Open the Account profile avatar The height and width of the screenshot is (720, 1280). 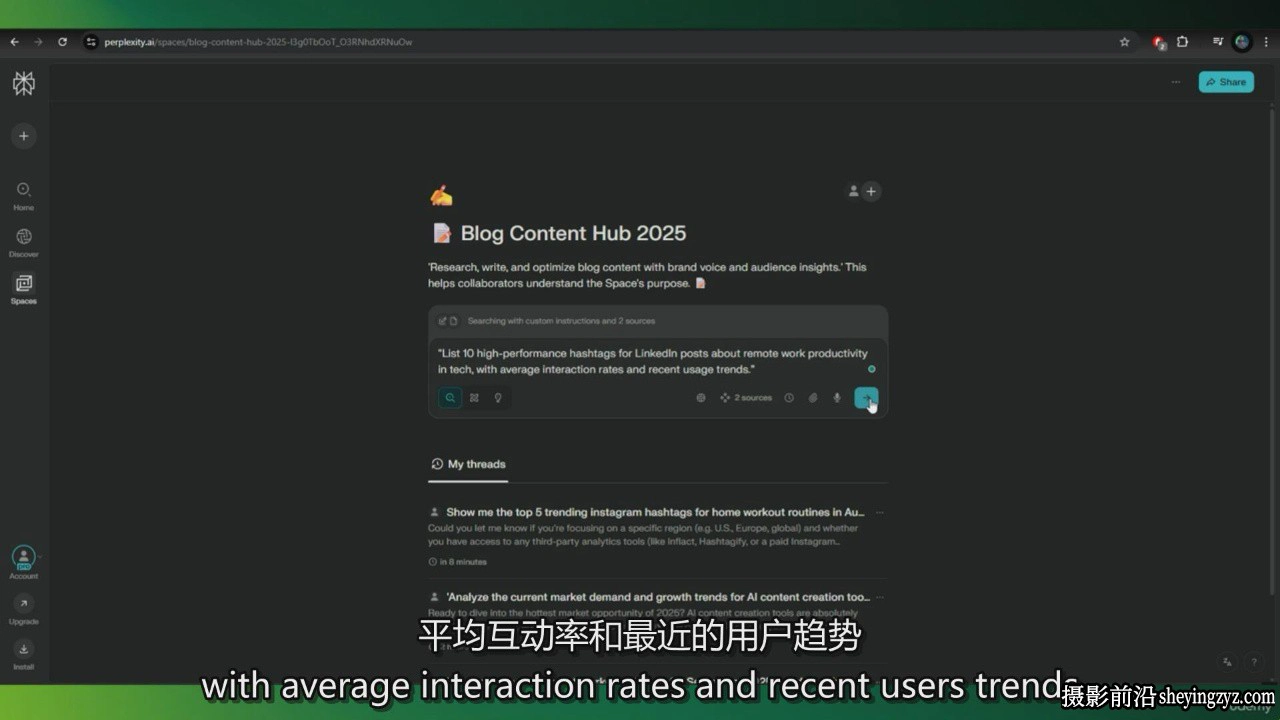pyautogui.click(x=24, y=558)
